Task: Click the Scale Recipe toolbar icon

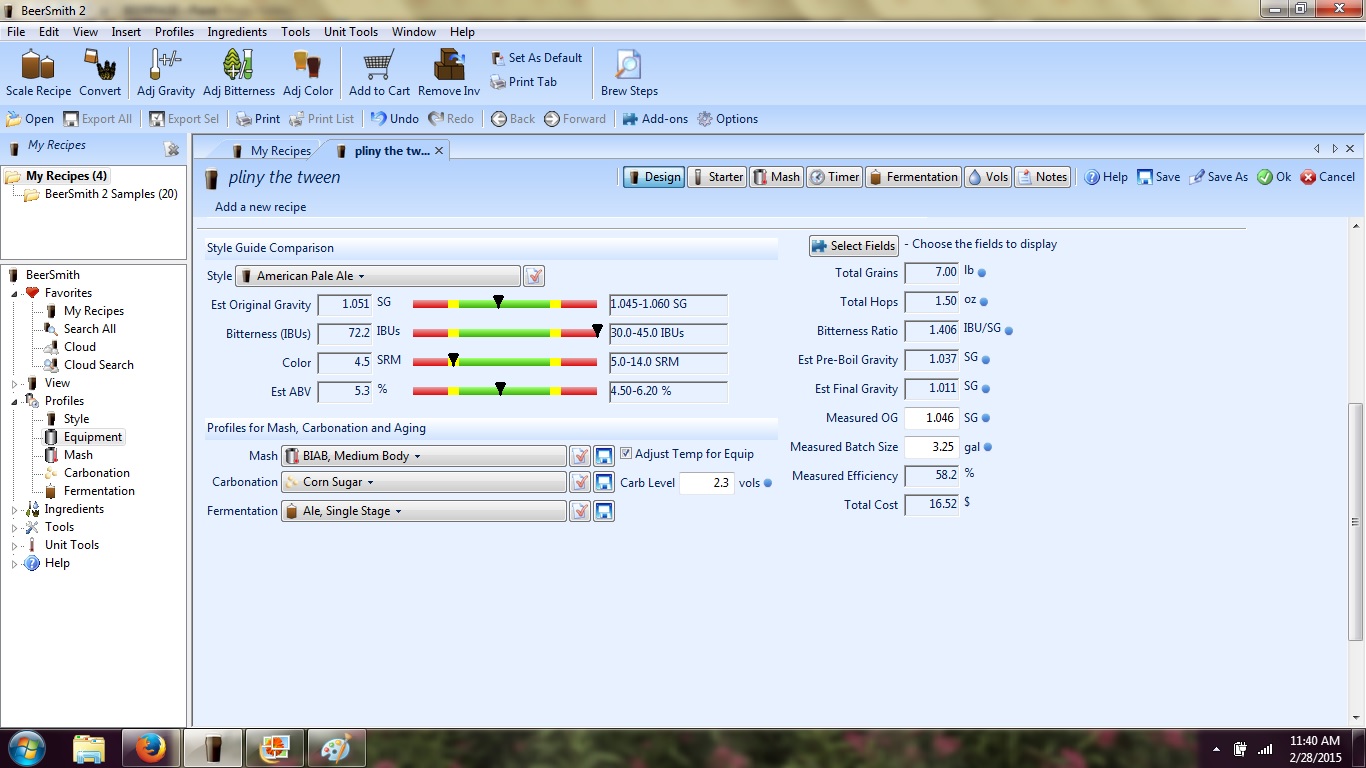Action: [x=39, y=73]
